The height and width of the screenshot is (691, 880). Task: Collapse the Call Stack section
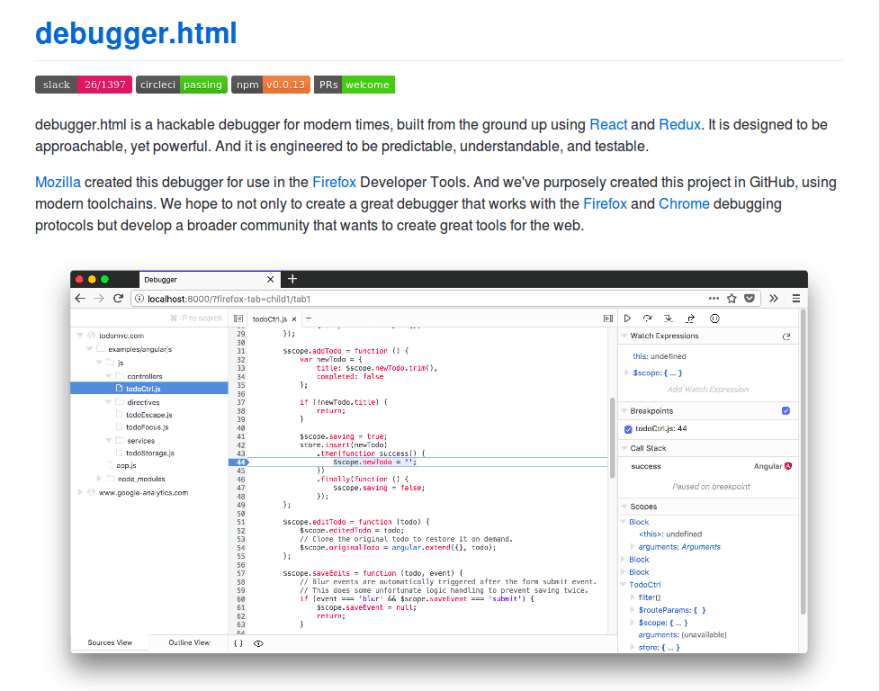pyautogui.click(x=624, y=448)
